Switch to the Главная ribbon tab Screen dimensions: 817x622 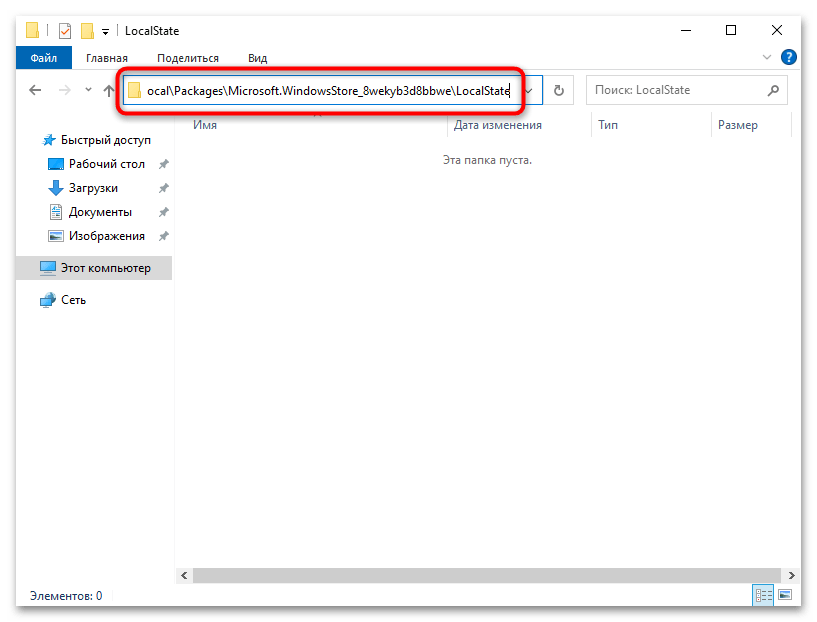click(x=107, y=58)
